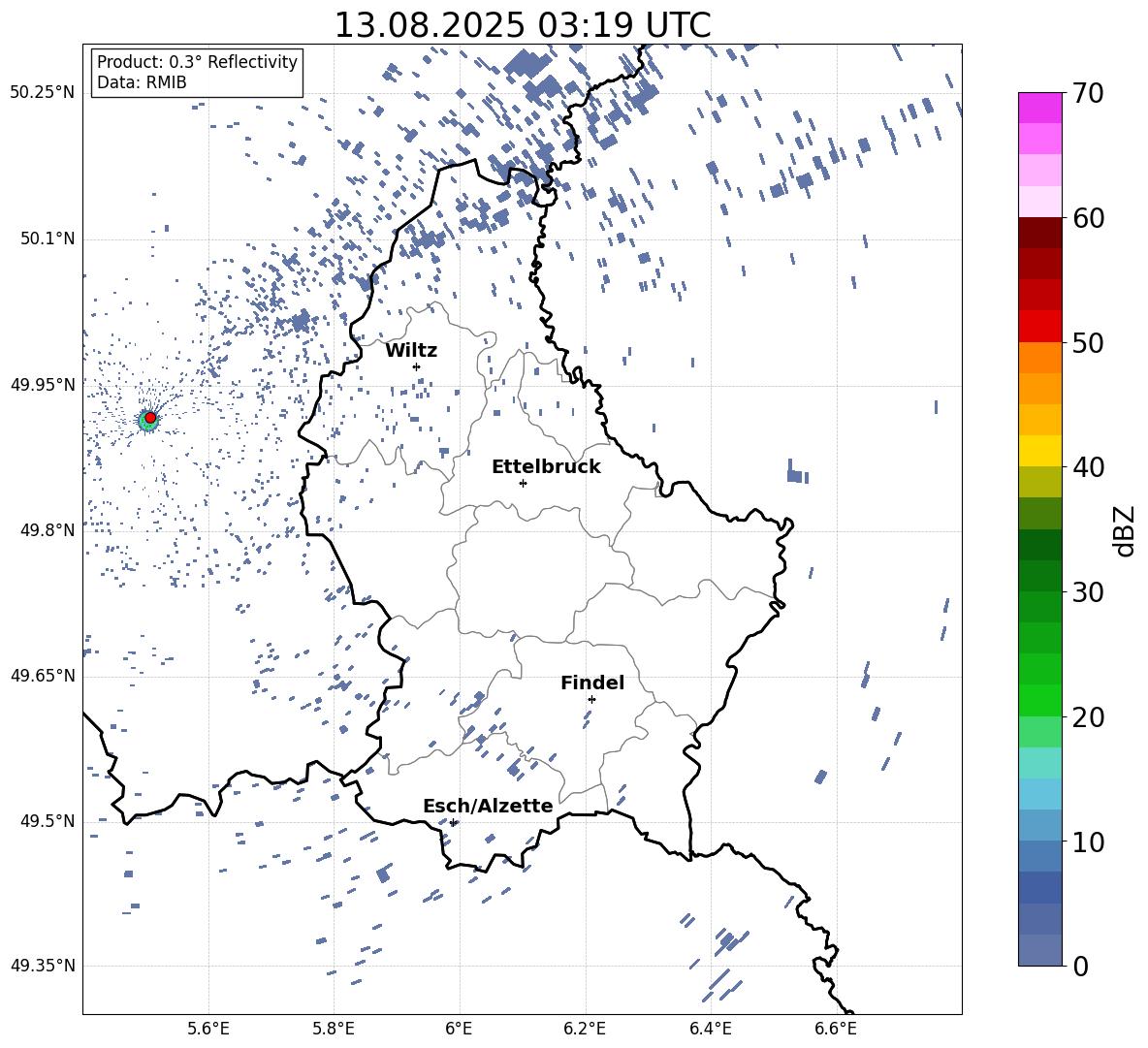
Task: Click the Findel station label
Action: tap(592, 683)
